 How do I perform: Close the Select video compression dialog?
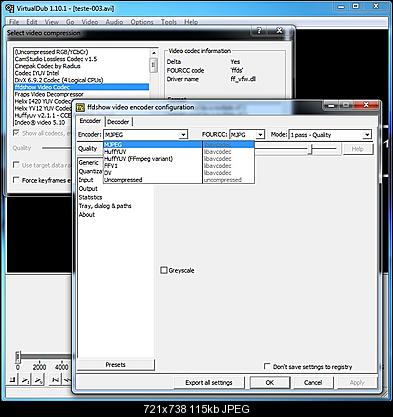pyautogui.click(x=279, y=31)
